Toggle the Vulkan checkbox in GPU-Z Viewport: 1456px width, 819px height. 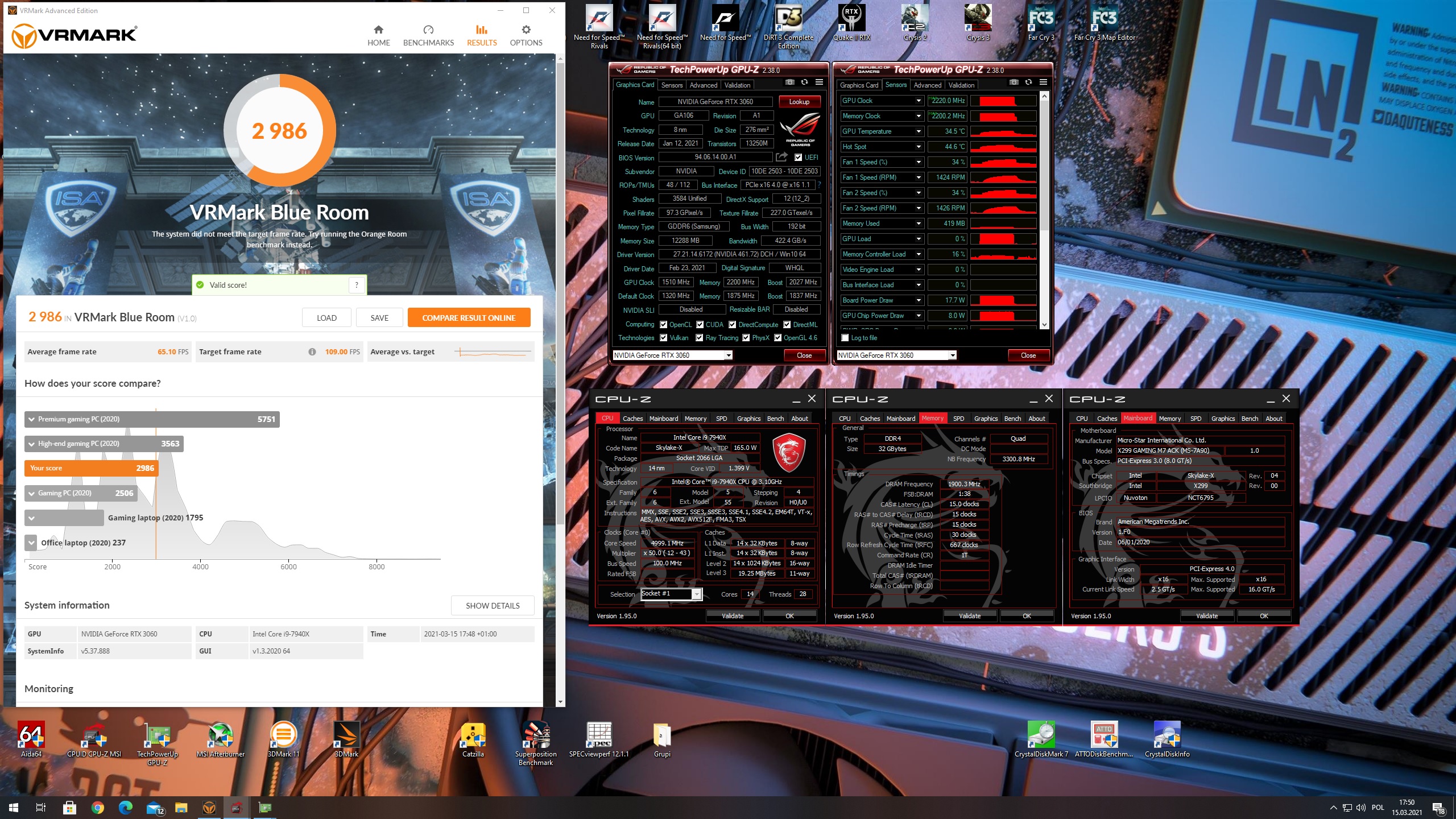(x=663, y=338)
